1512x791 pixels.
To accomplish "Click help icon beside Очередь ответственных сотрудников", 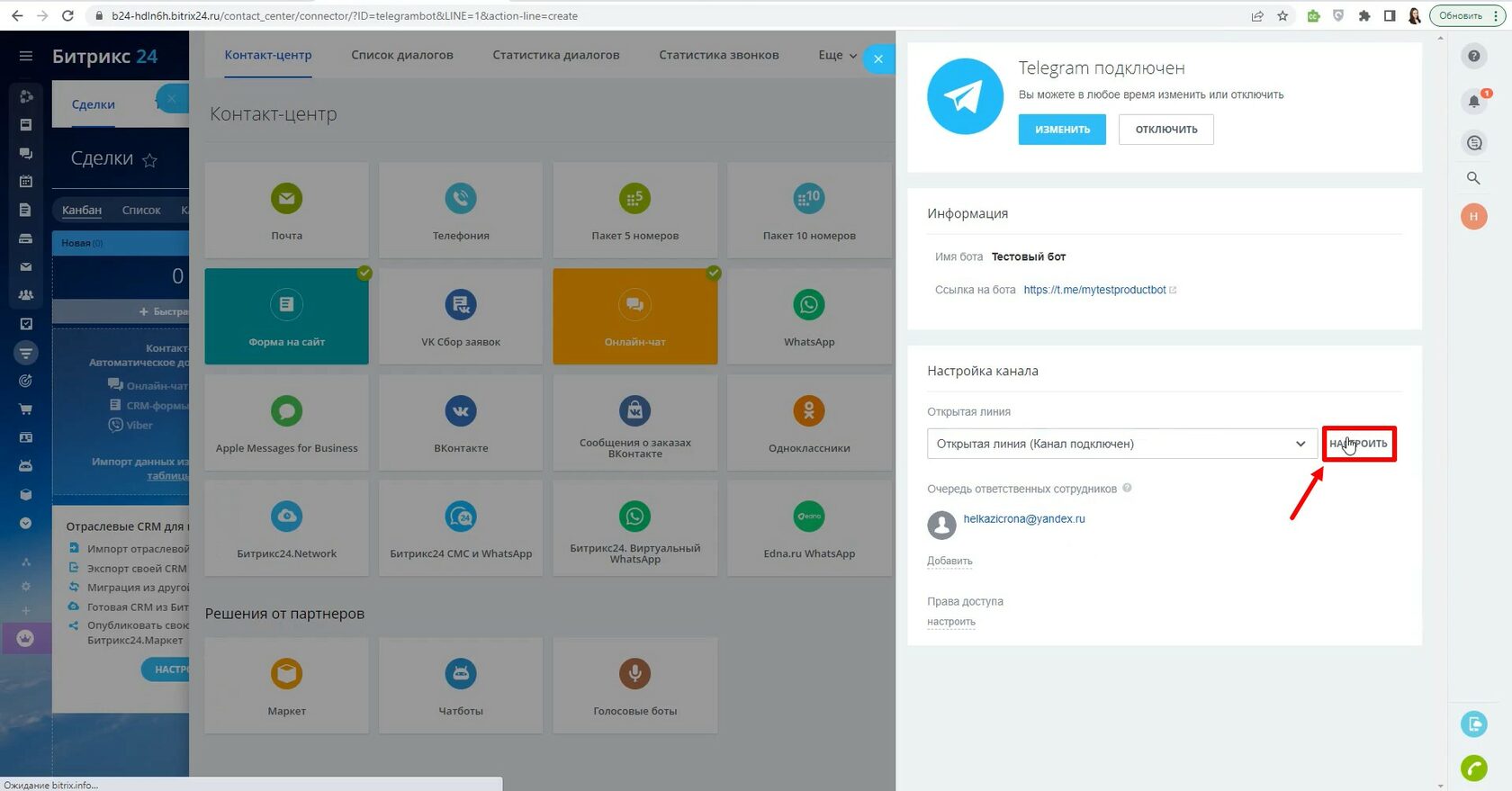I will 1127,488.
